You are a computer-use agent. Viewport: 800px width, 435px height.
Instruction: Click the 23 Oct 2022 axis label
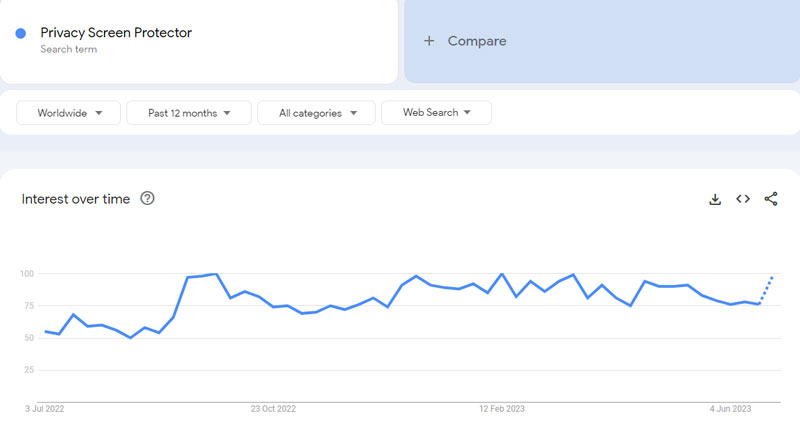click(273, 409)
